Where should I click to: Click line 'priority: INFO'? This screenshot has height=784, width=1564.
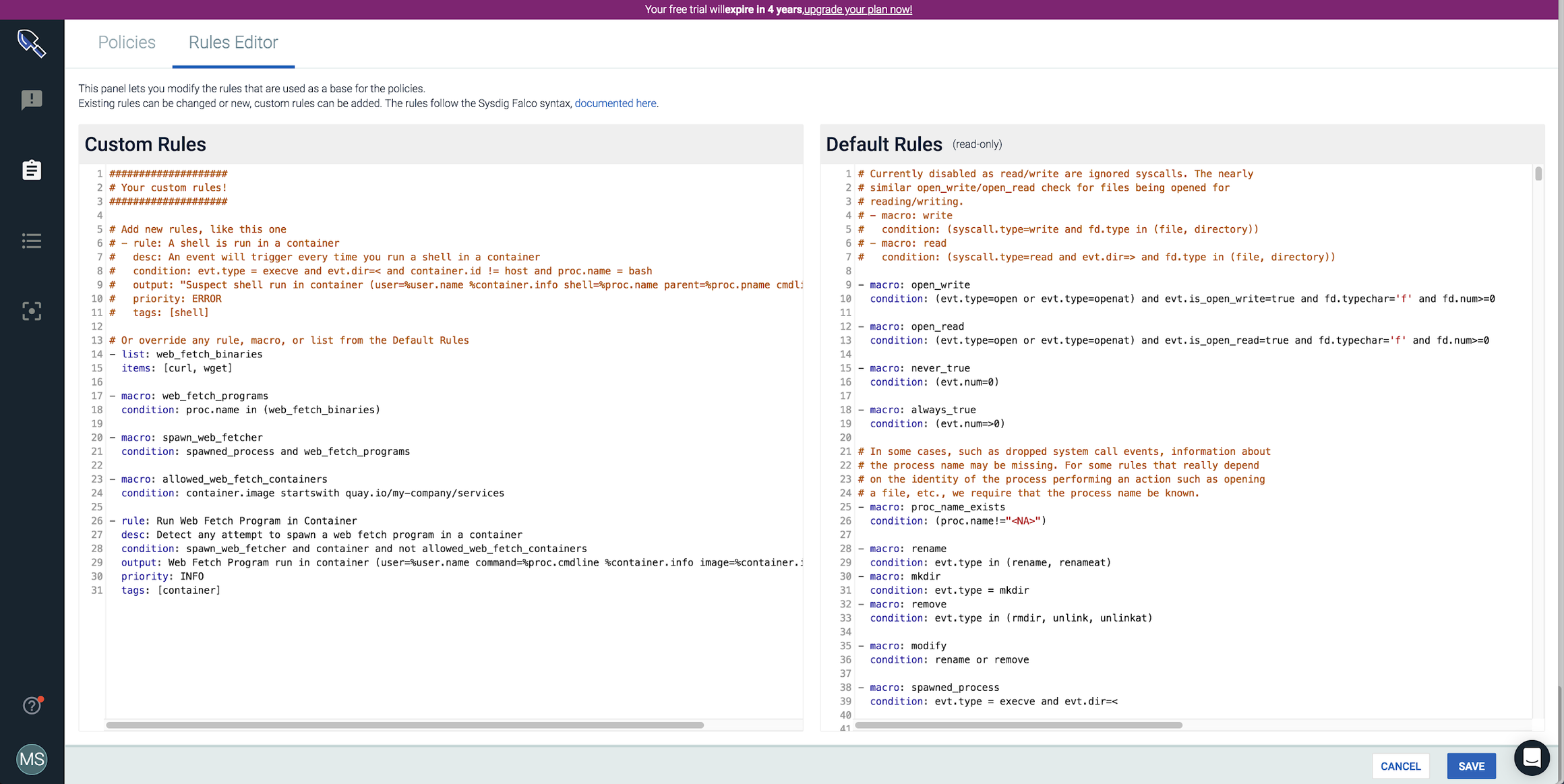(162, 576)
